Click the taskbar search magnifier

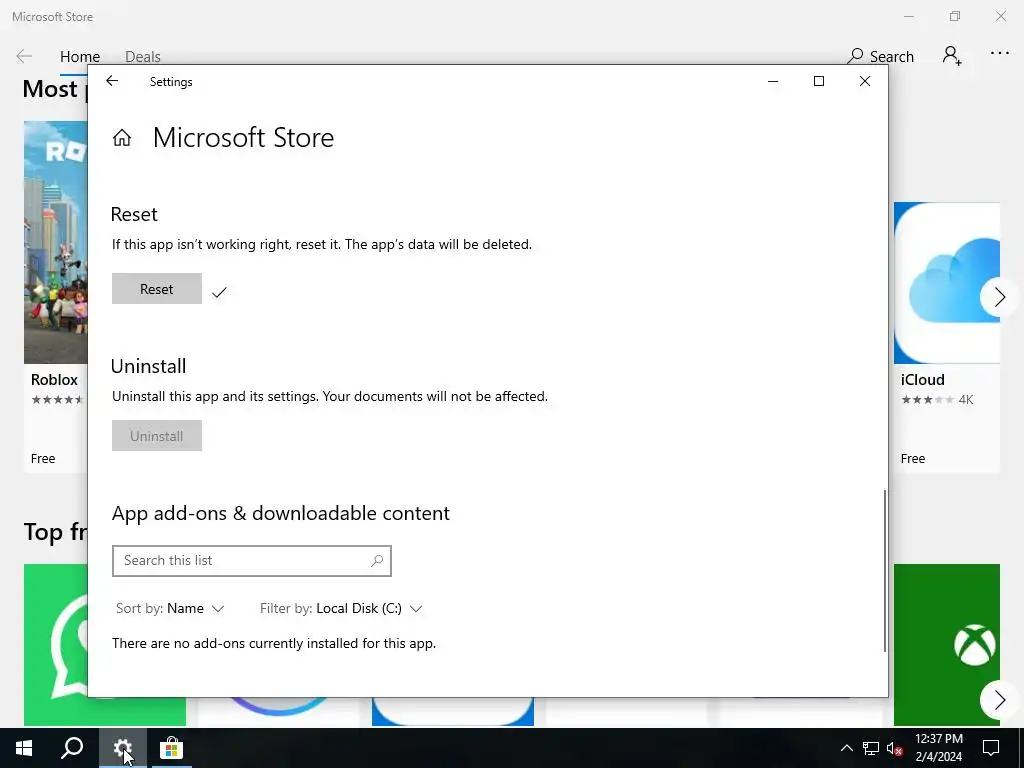pos(72,748)
